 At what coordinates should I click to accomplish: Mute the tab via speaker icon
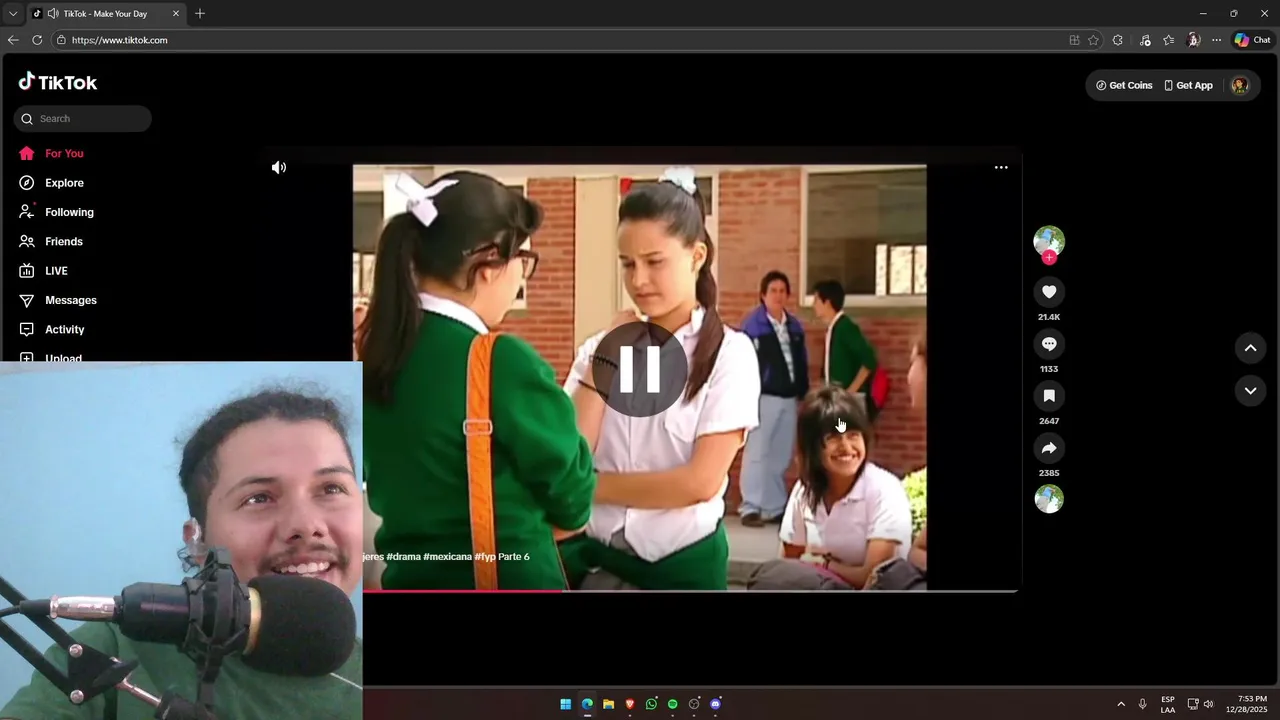click(x=52, y=14)
